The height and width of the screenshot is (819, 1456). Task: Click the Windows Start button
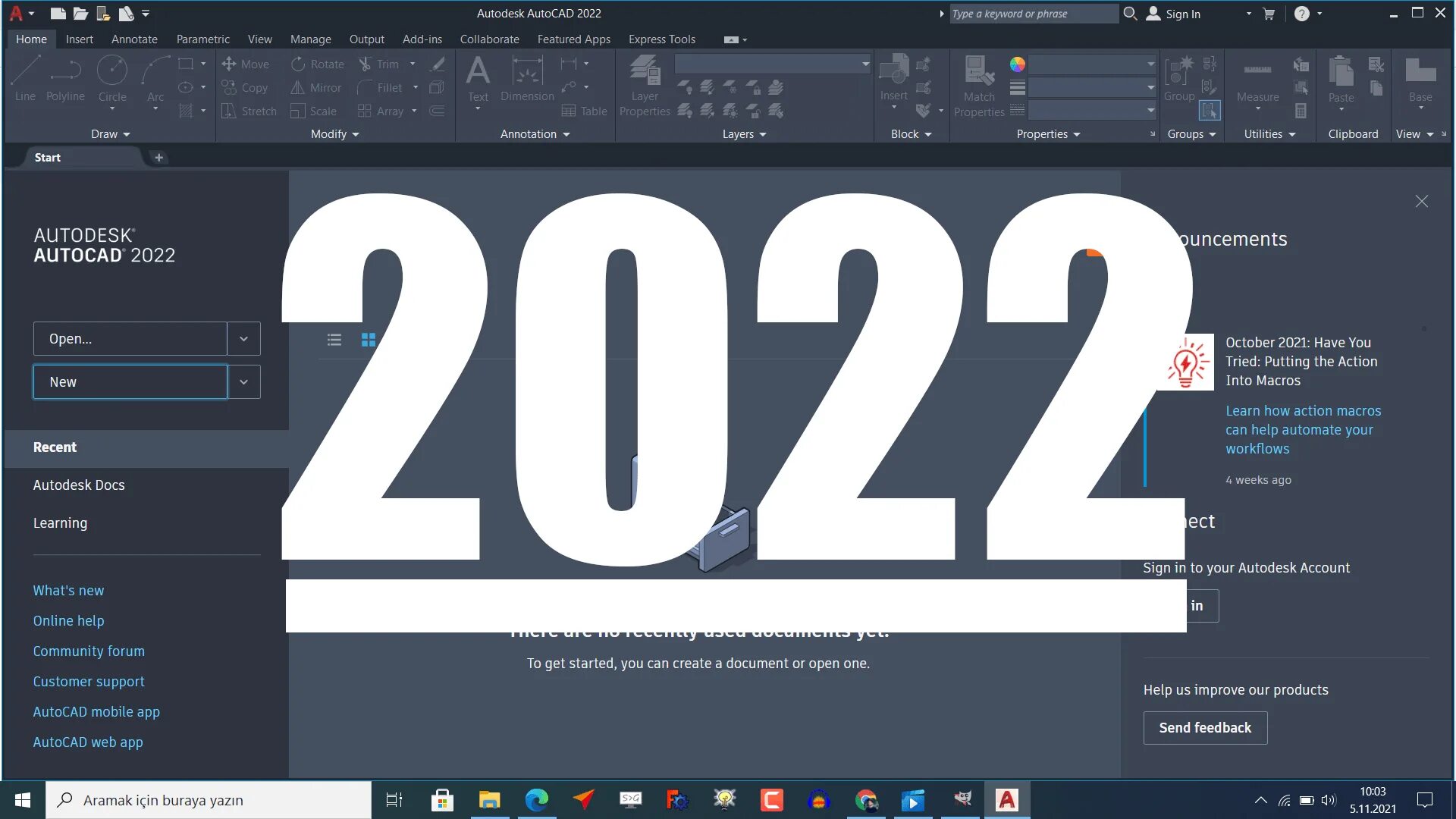tap(23, 800)
